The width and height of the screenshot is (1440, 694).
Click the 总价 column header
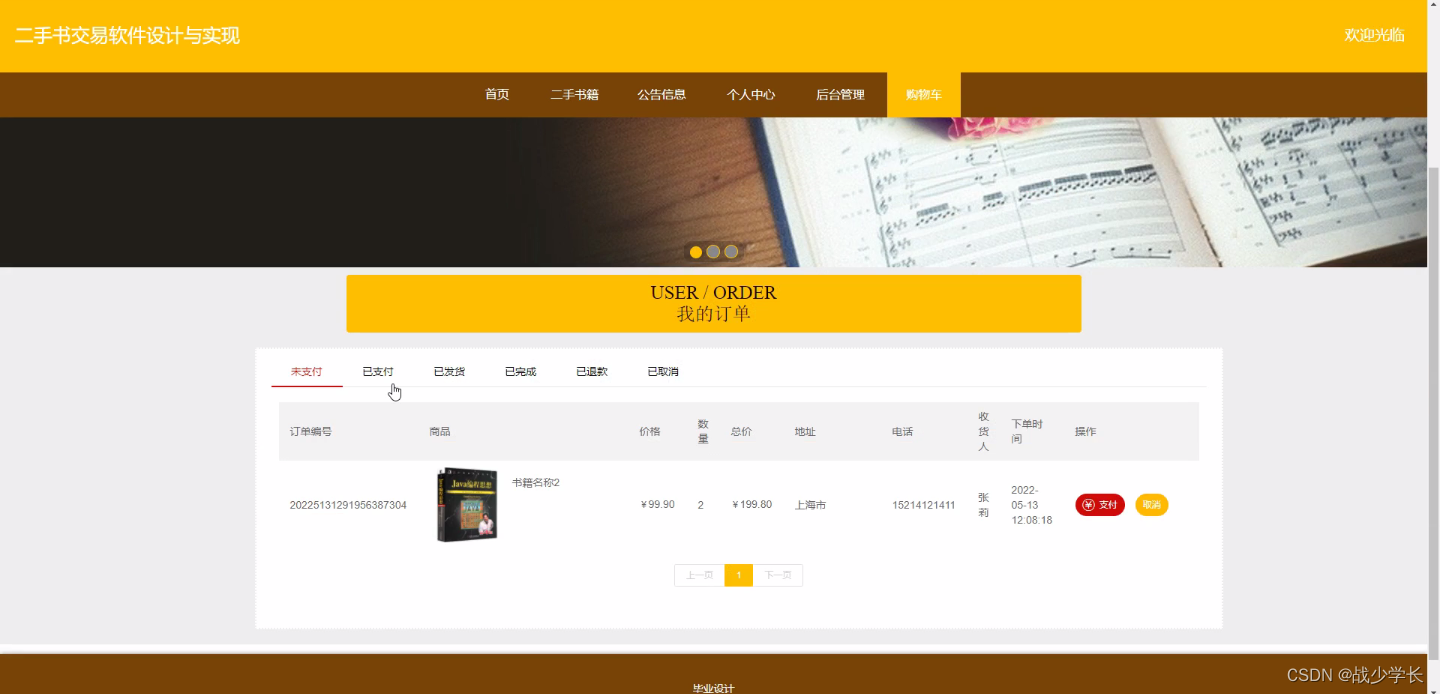click(x=741, y=432)
